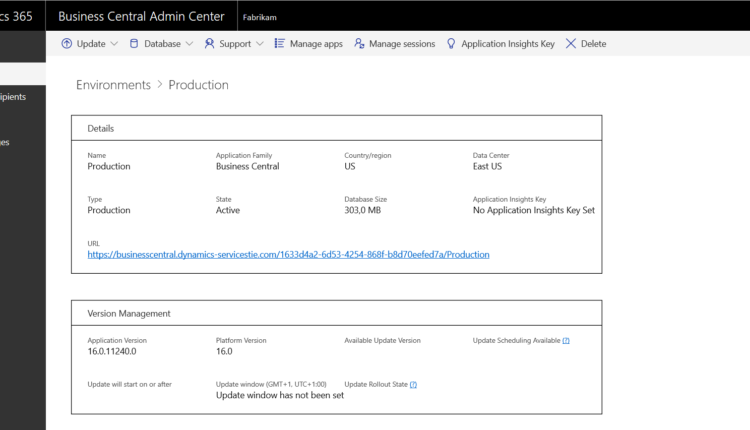The height and width of the screenshot is (430, 750).
Task: Click the Business Central Admin Center title
Action: point(139,16)
